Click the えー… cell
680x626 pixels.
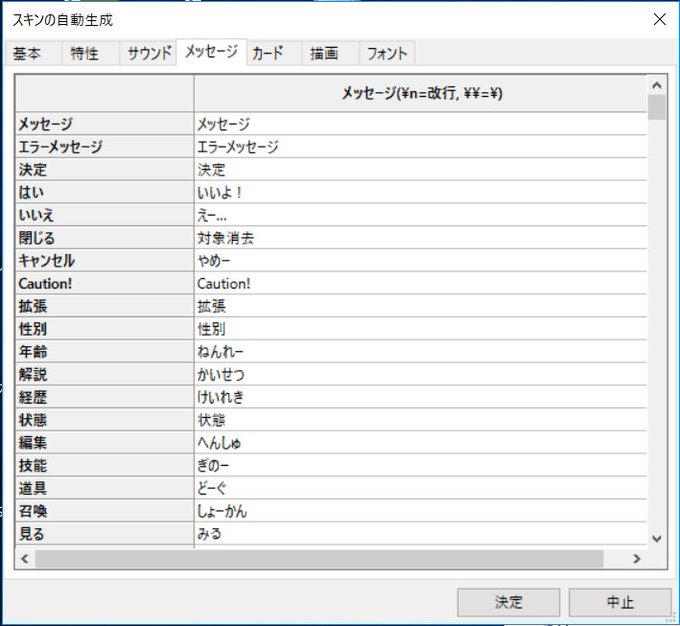pyautogui.click(x=420, y=215)
